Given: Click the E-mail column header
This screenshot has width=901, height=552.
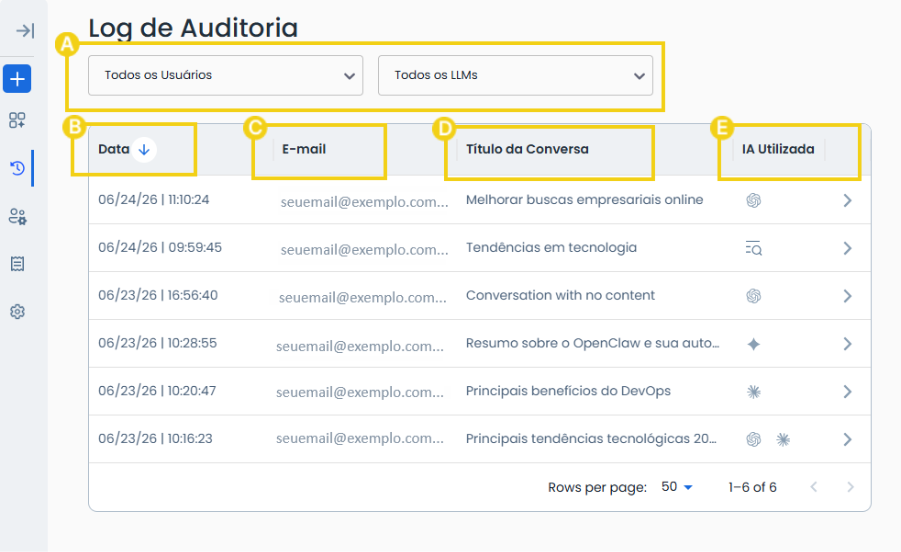Looking at the screenshot, I should (304, 149).
